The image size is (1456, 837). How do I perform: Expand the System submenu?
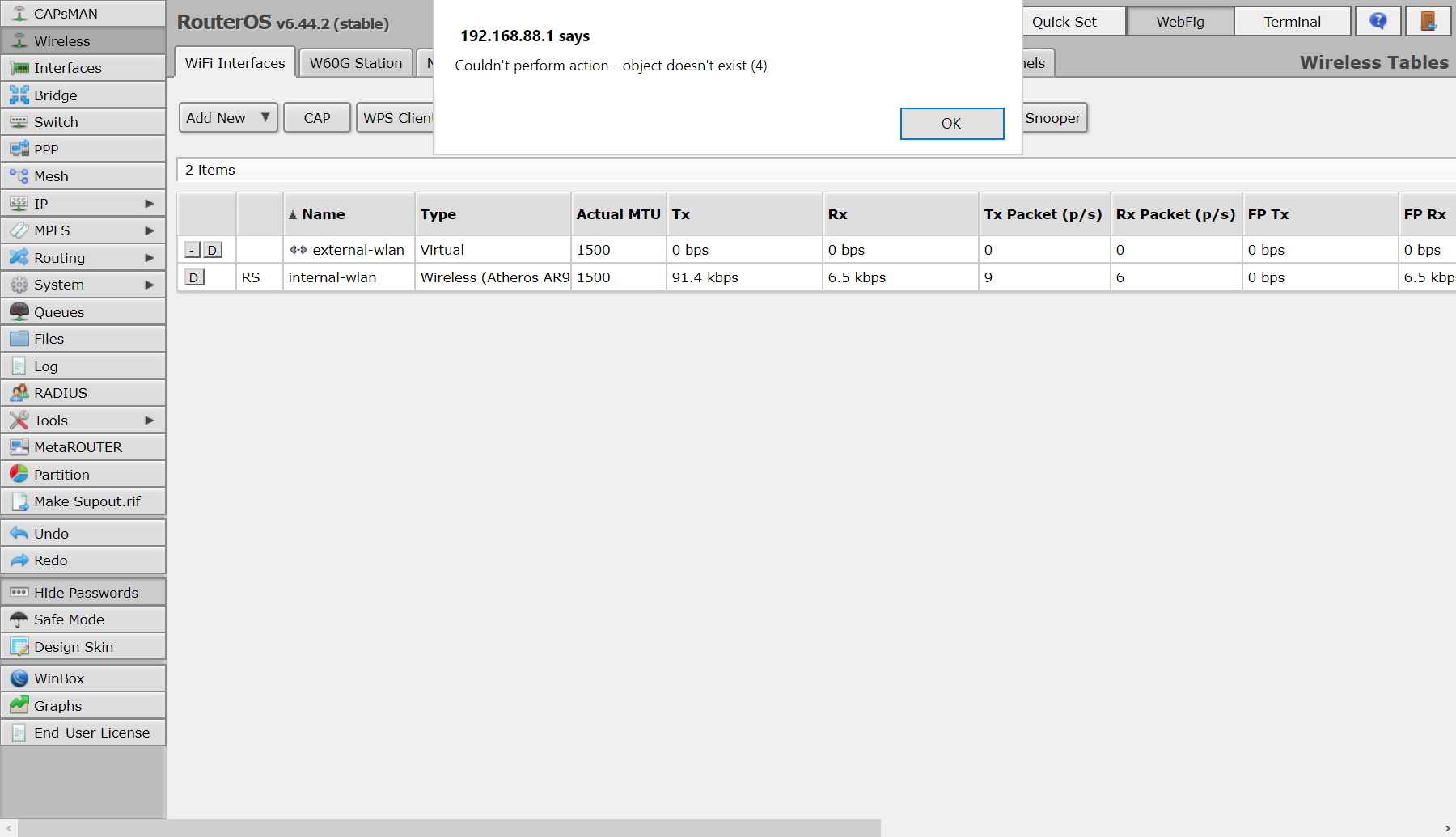pyautogui.click(x=150, y=285)
